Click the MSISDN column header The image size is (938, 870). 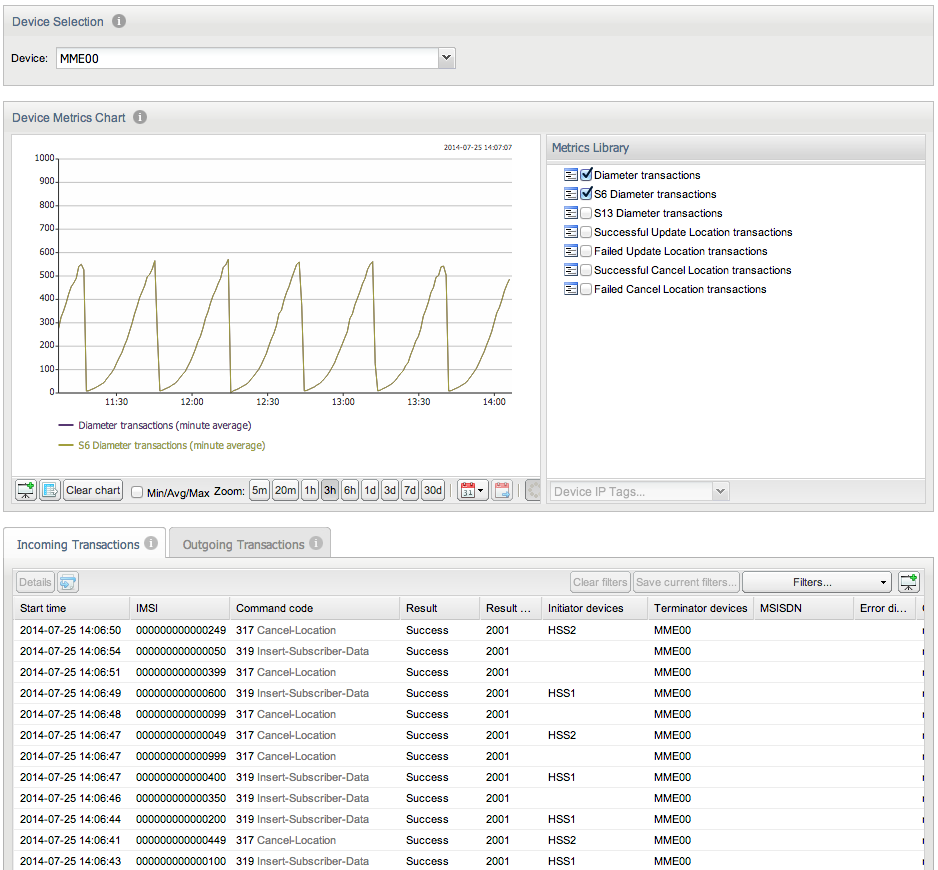coord(803,608)
